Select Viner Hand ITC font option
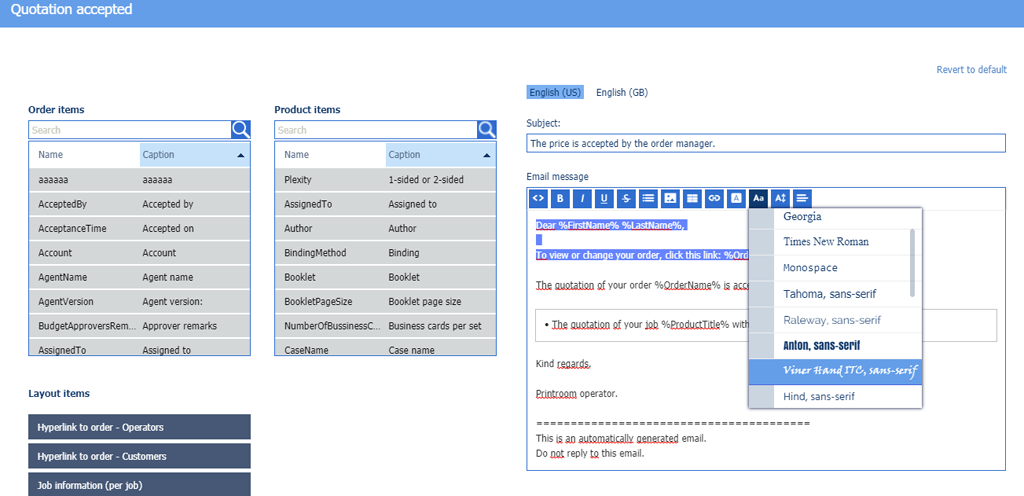The height and width of the screenshot is (496, 1024). click(836, 371)
